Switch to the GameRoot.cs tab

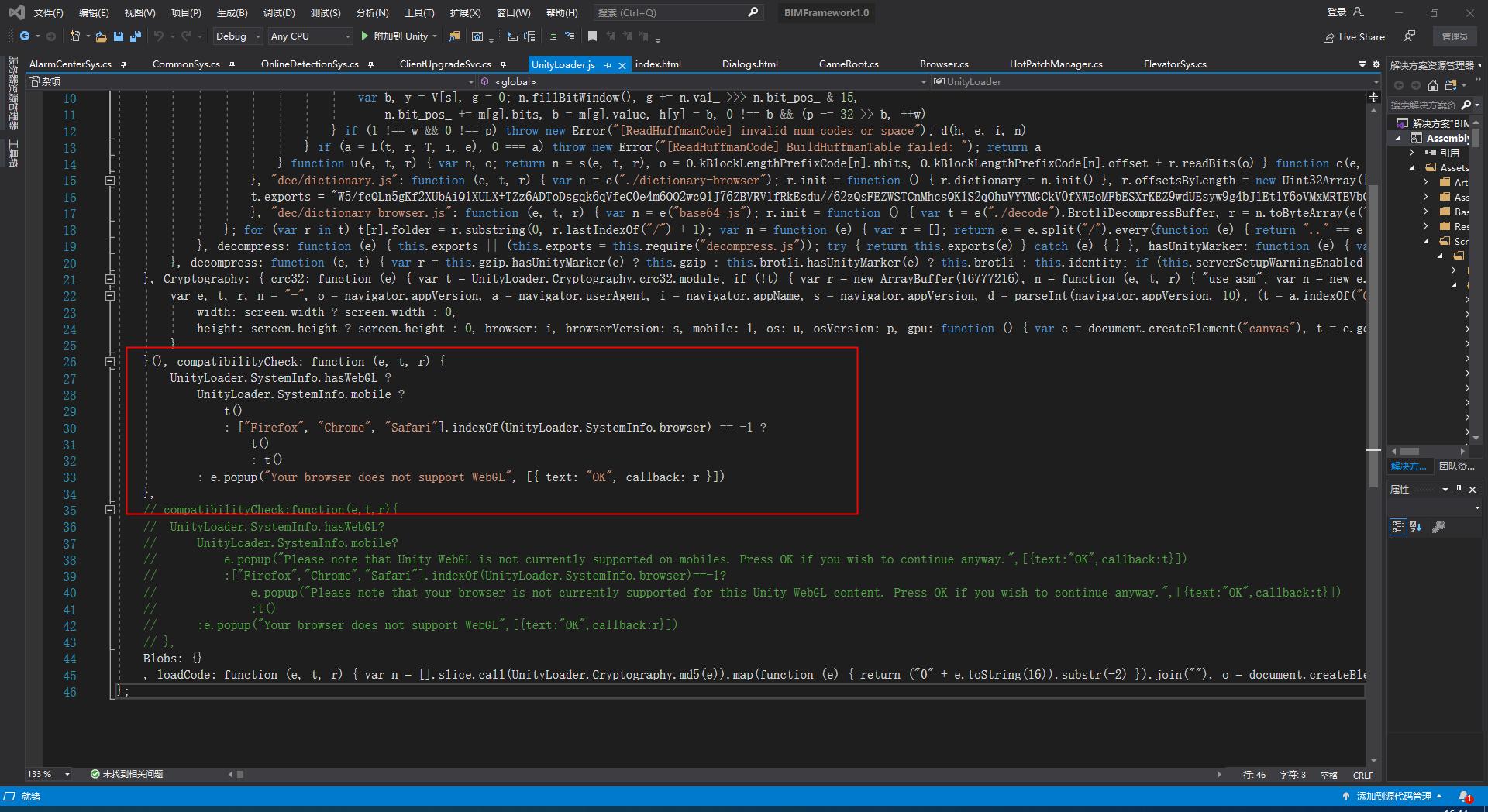[849, 64]
